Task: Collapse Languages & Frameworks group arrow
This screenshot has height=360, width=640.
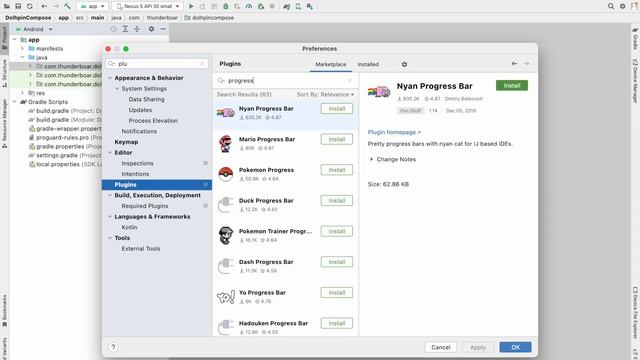Action: (x=110, y=216)
